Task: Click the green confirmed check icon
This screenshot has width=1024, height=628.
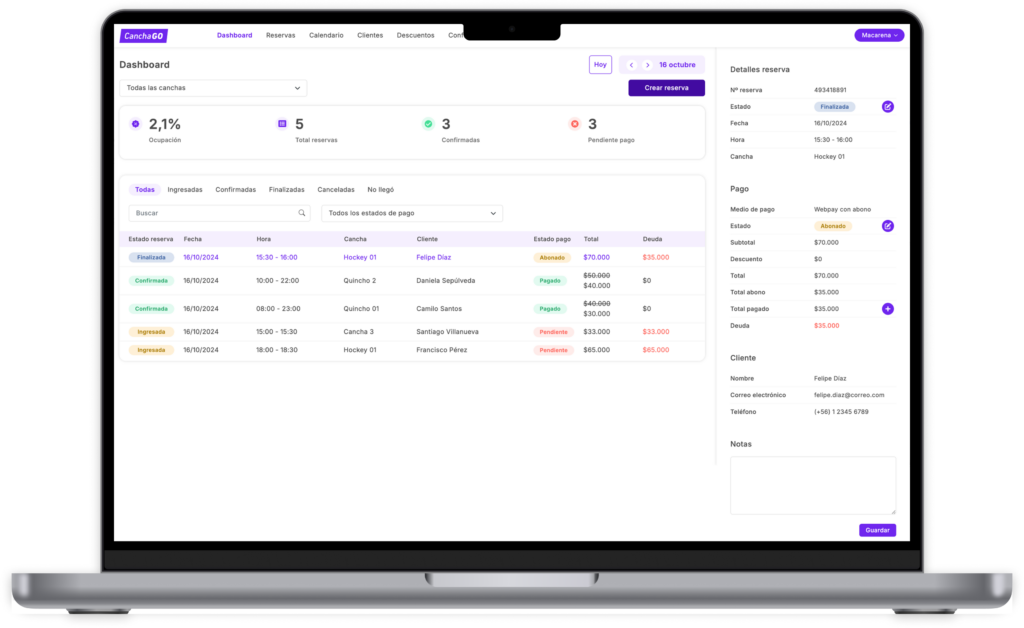Action: [428, 124]
